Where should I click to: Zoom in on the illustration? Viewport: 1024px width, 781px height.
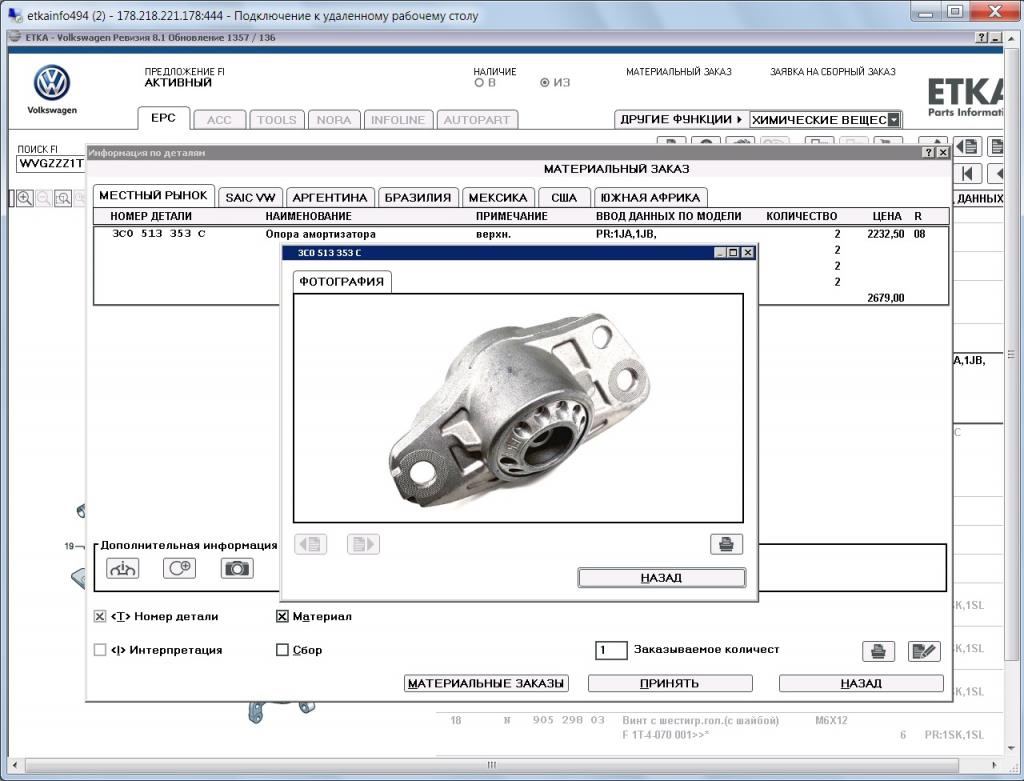pos(25,199)
